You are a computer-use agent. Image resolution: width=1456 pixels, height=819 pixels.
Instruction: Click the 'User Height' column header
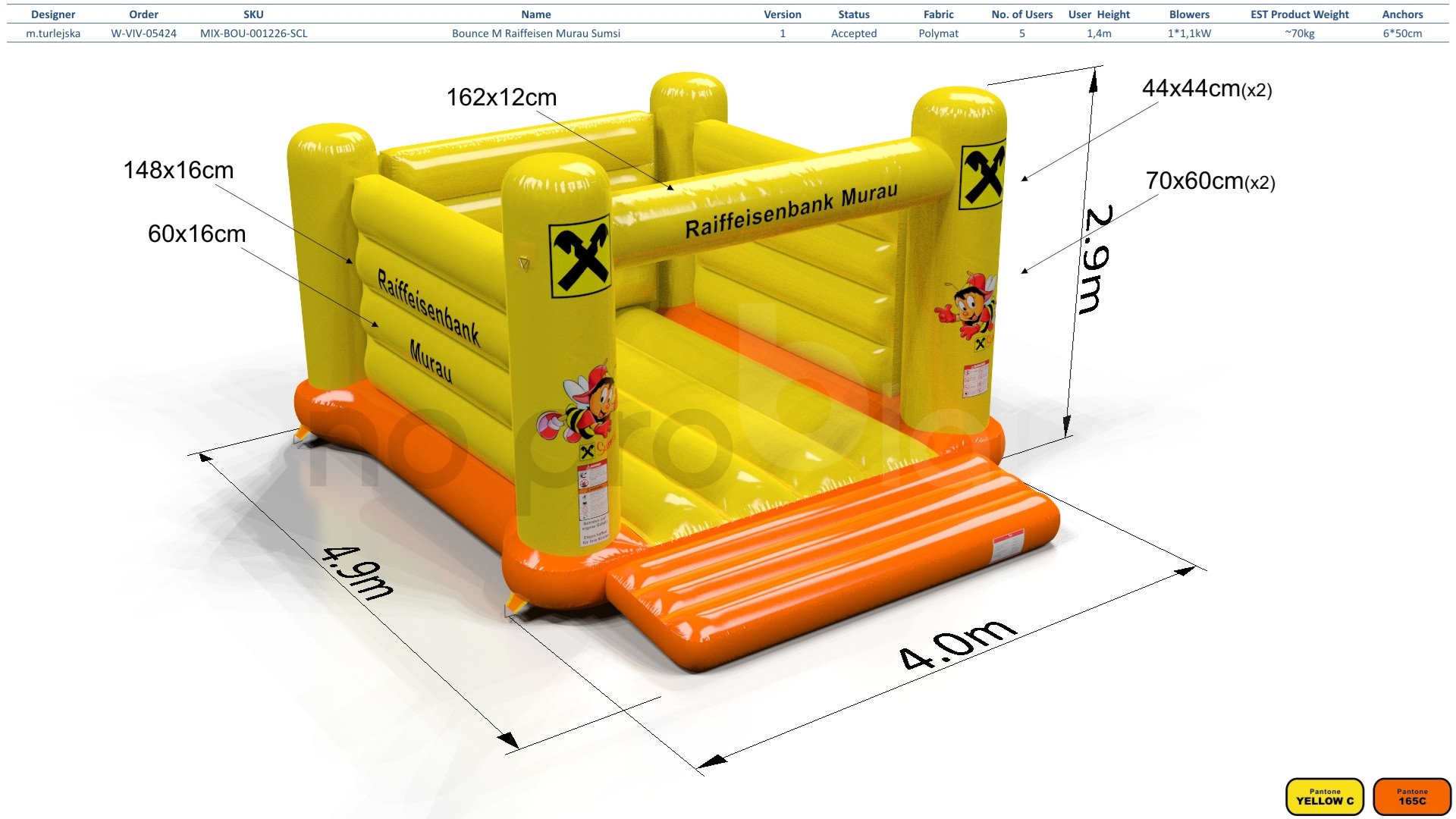pos(1099,14)
